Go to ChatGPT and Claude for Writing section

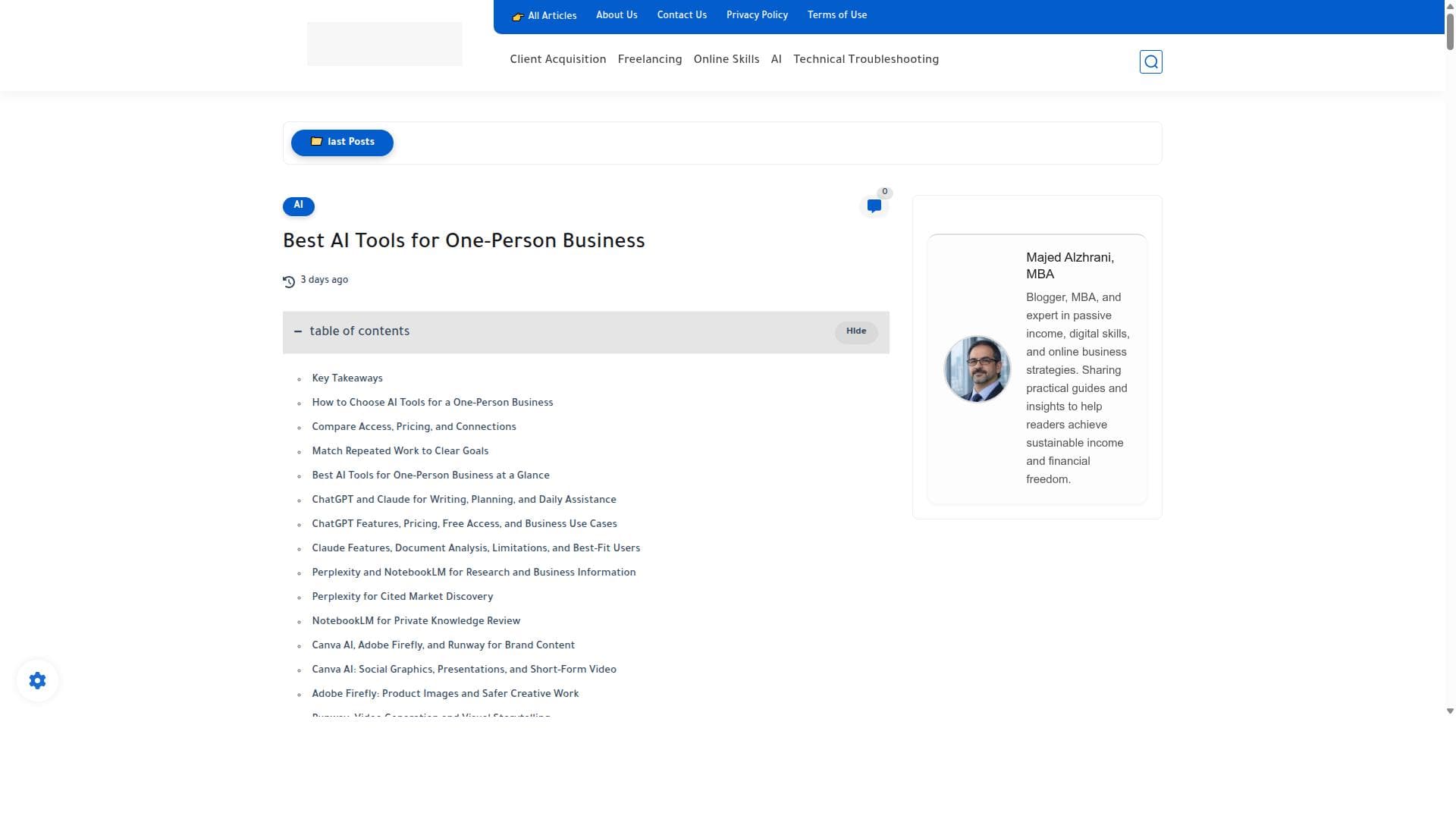click(464, 500)
